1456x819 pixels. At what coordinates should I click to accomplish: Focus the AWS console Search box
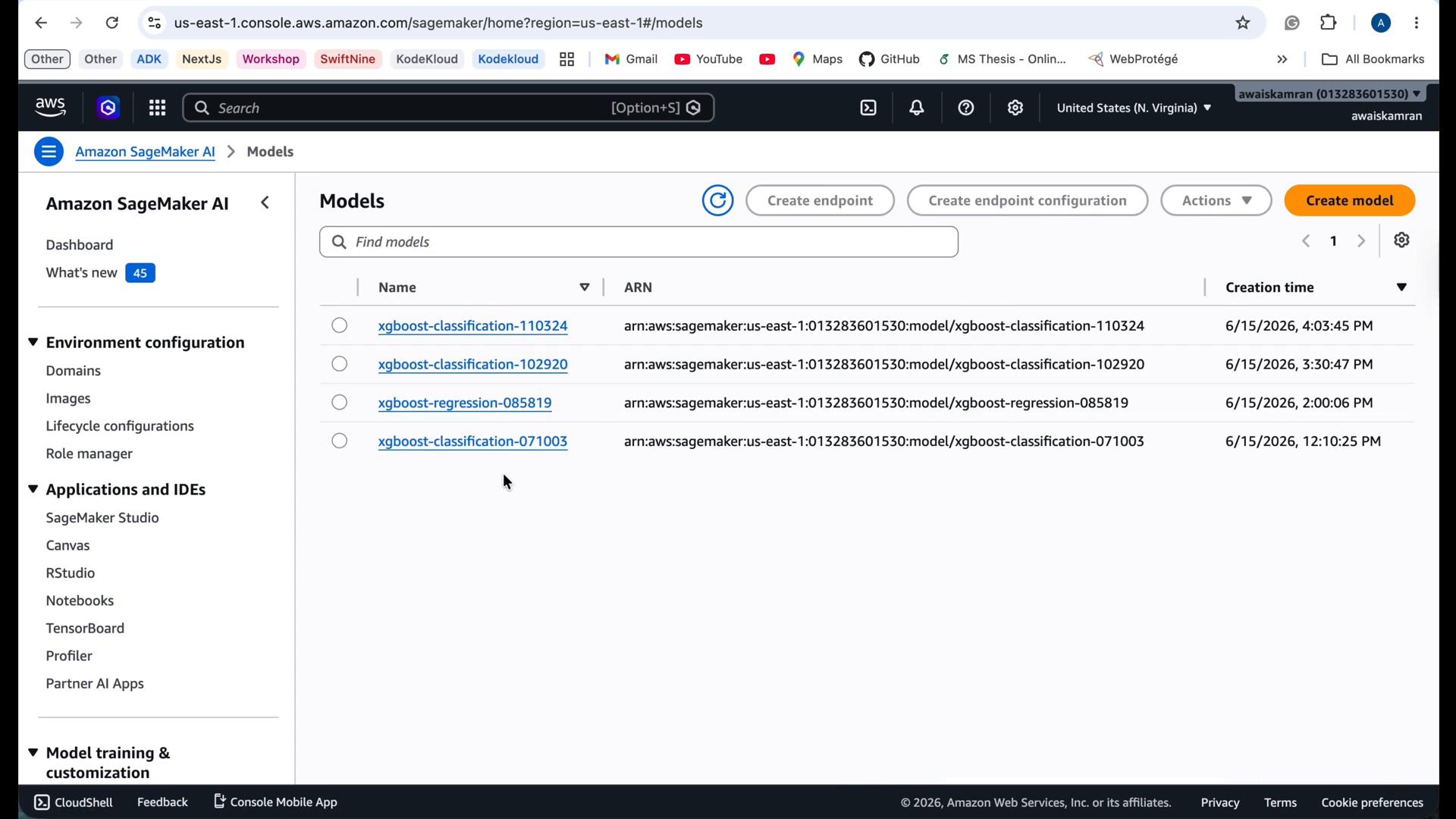[x=448, y=108]
